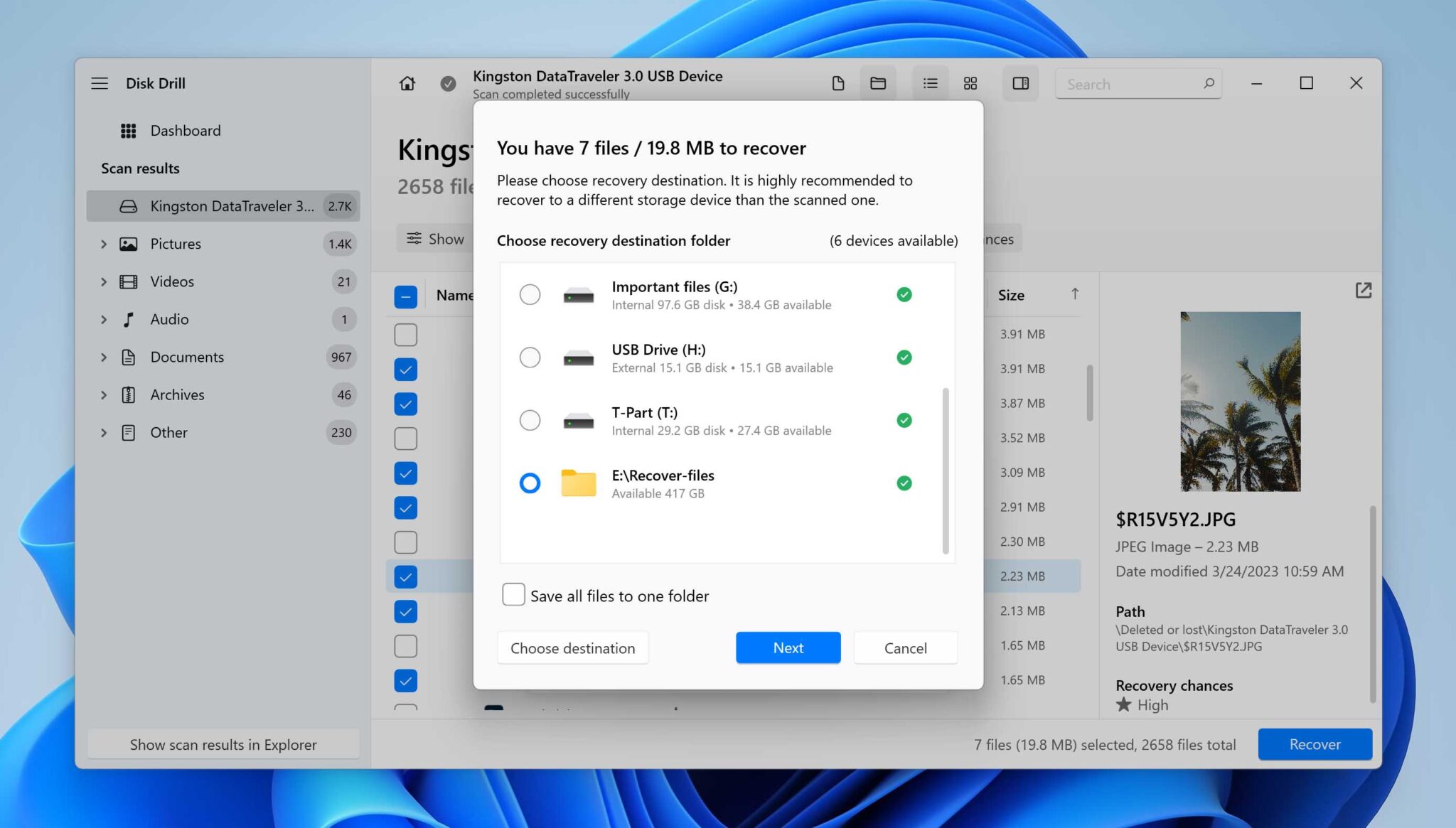Screen dimensions: 1456x828
Task: Switch to grid view of files
Action: (970, 83)
